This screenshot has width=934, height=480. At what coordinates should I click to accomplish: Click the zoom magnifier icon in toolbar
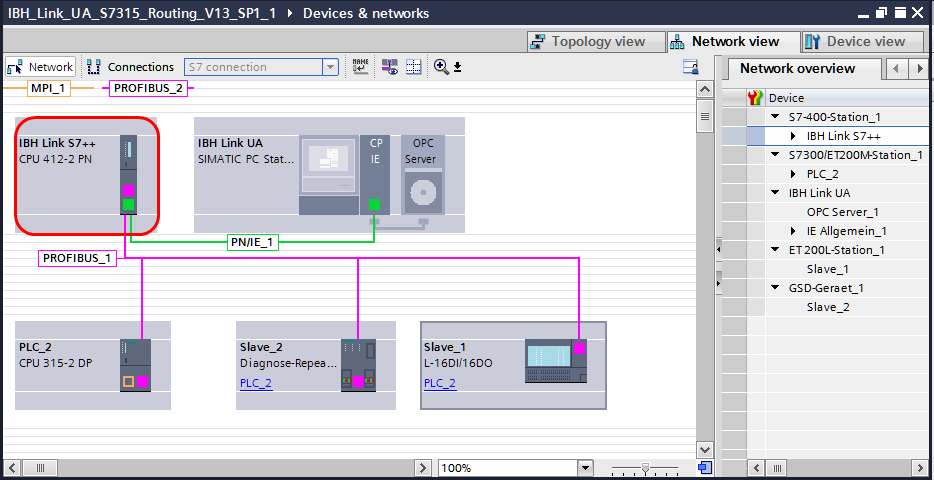point(441,67)
